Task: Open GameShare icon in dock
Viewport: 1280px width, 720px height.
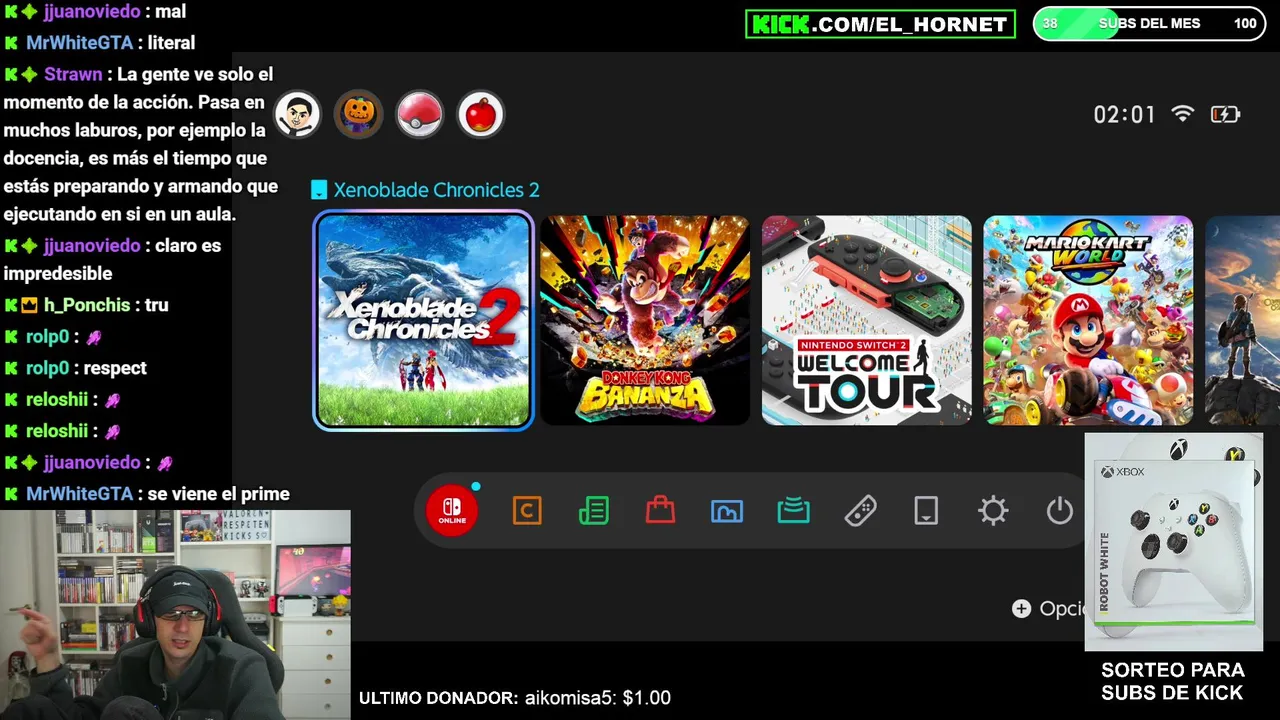Action: tap(793, 511)
